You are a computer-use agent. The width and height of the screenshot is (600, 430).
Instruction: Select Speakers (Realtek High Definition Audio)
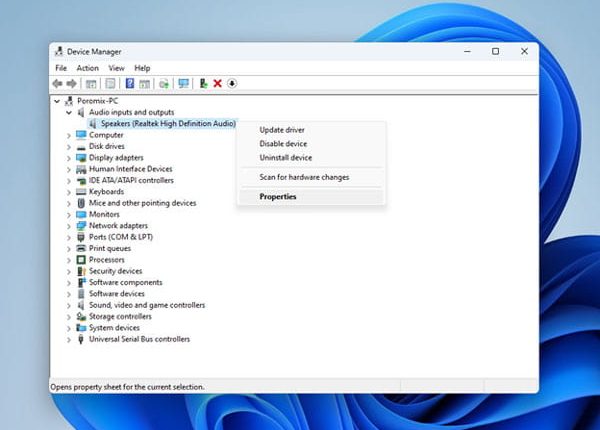(x=168, y=124)
